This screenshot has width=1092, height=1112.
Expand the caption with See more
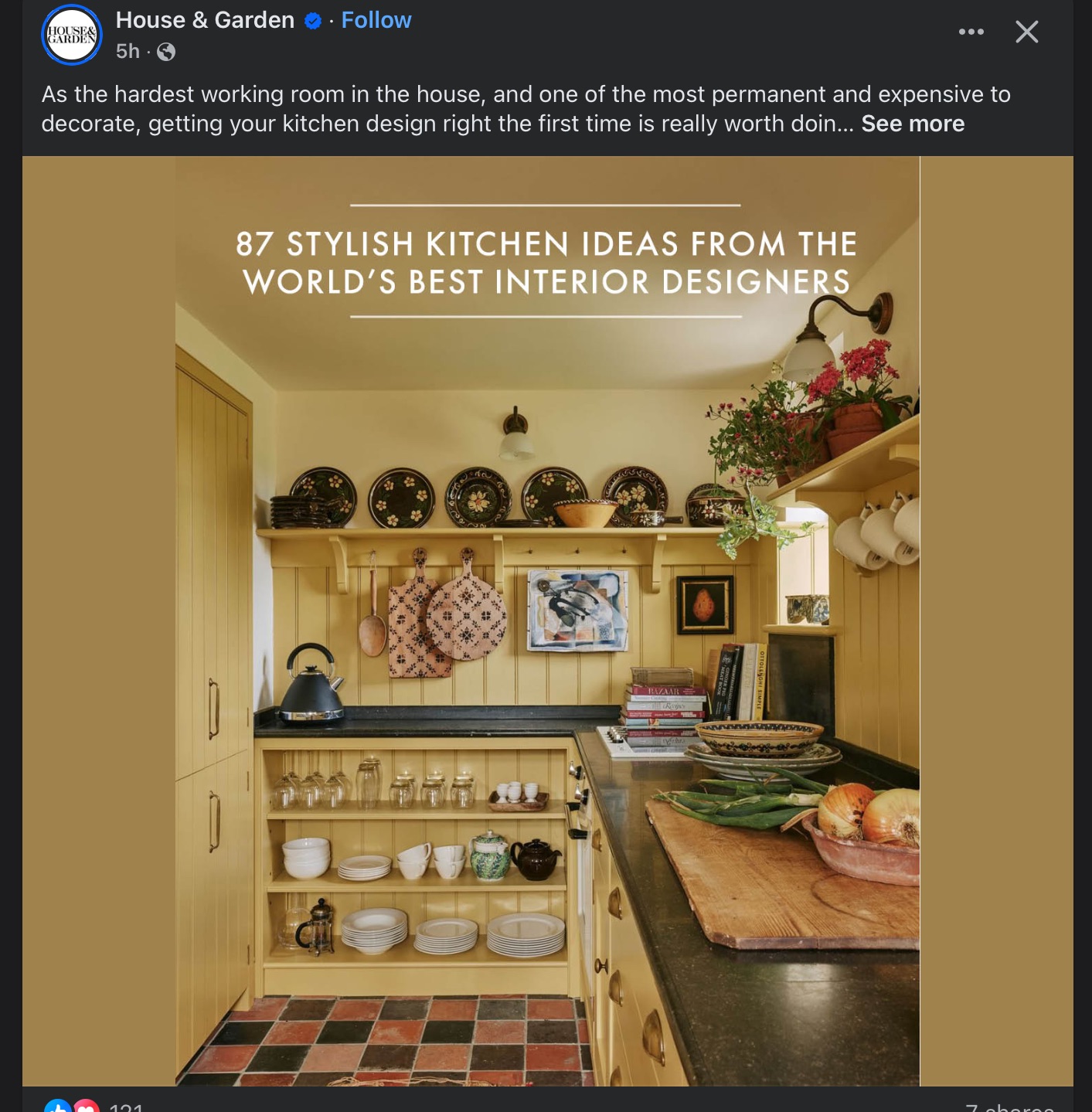[x=913, y=124]
